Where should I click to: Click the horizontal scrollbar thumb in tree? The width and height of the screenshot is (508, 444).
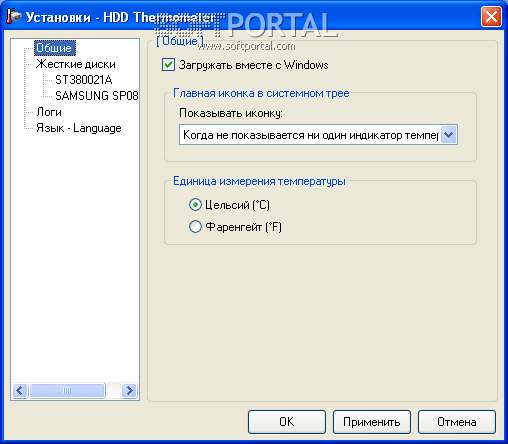pos(67,390)
